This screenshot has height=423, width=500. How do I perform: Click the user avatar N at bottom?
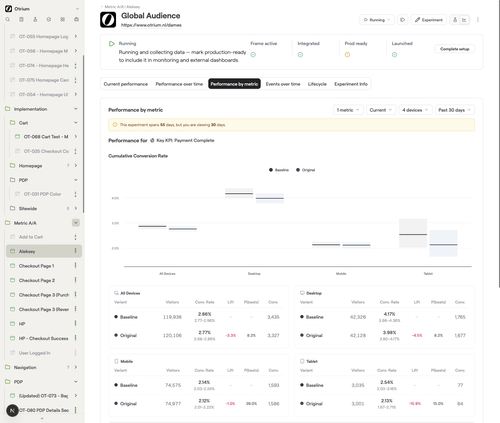(12, 410)
